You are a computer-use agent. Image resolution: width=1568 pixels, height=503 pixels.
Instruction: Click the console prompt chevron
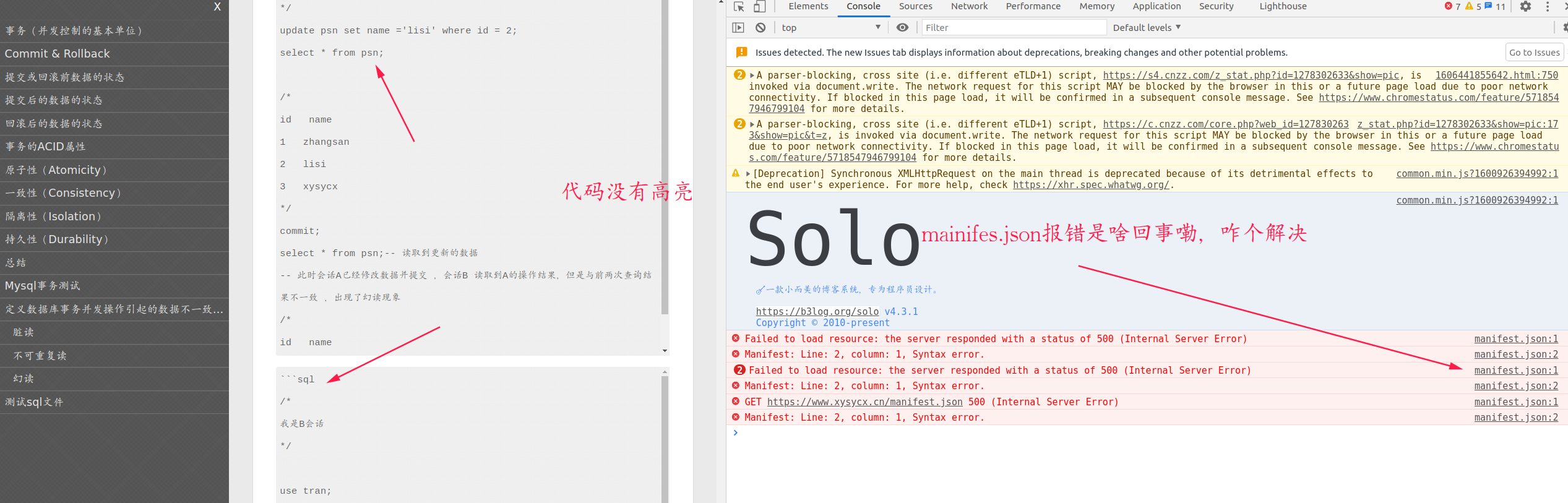736,432
